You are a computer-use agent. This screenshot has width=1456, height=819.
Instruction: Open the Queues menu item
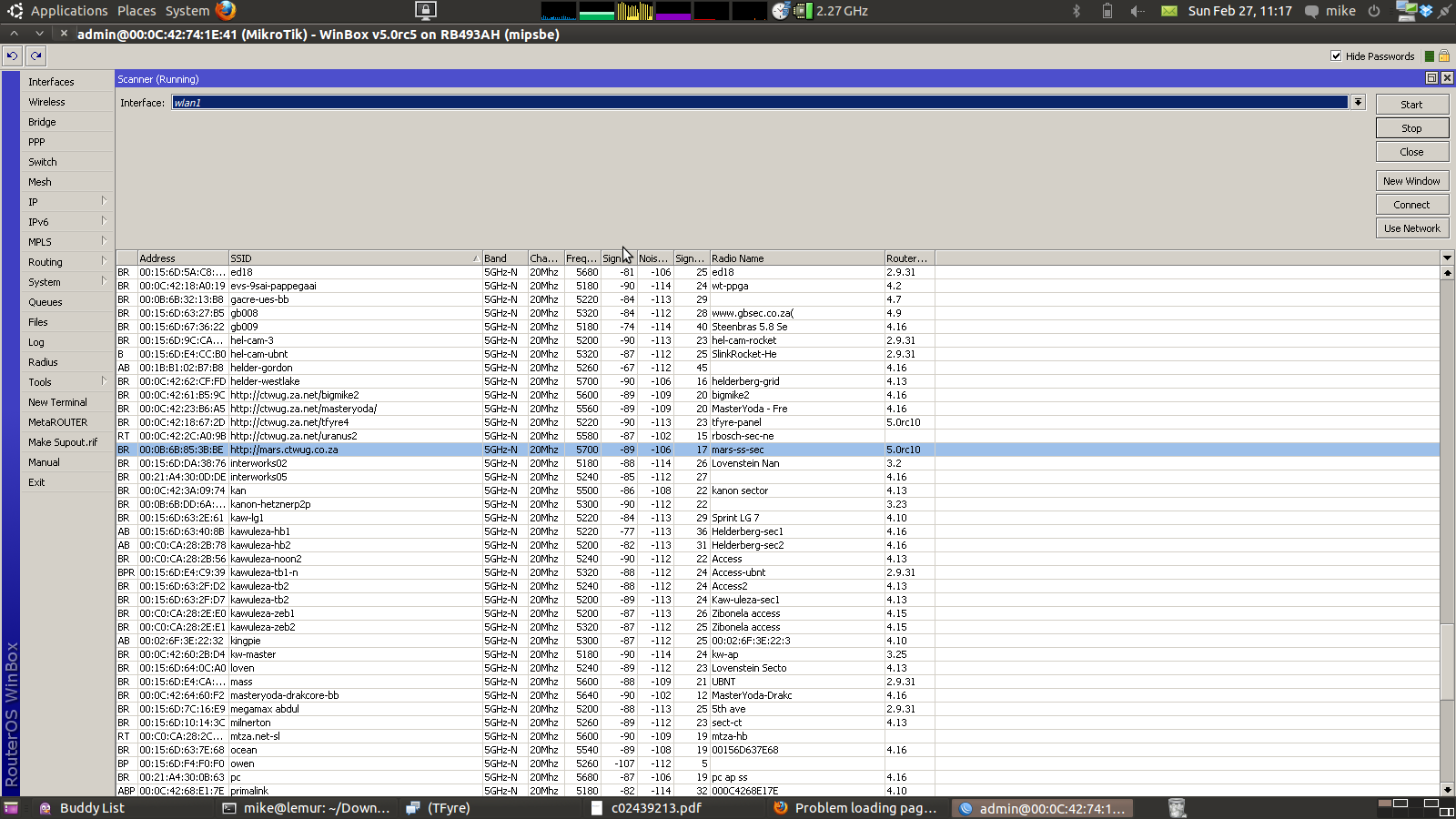pos(67,302)
